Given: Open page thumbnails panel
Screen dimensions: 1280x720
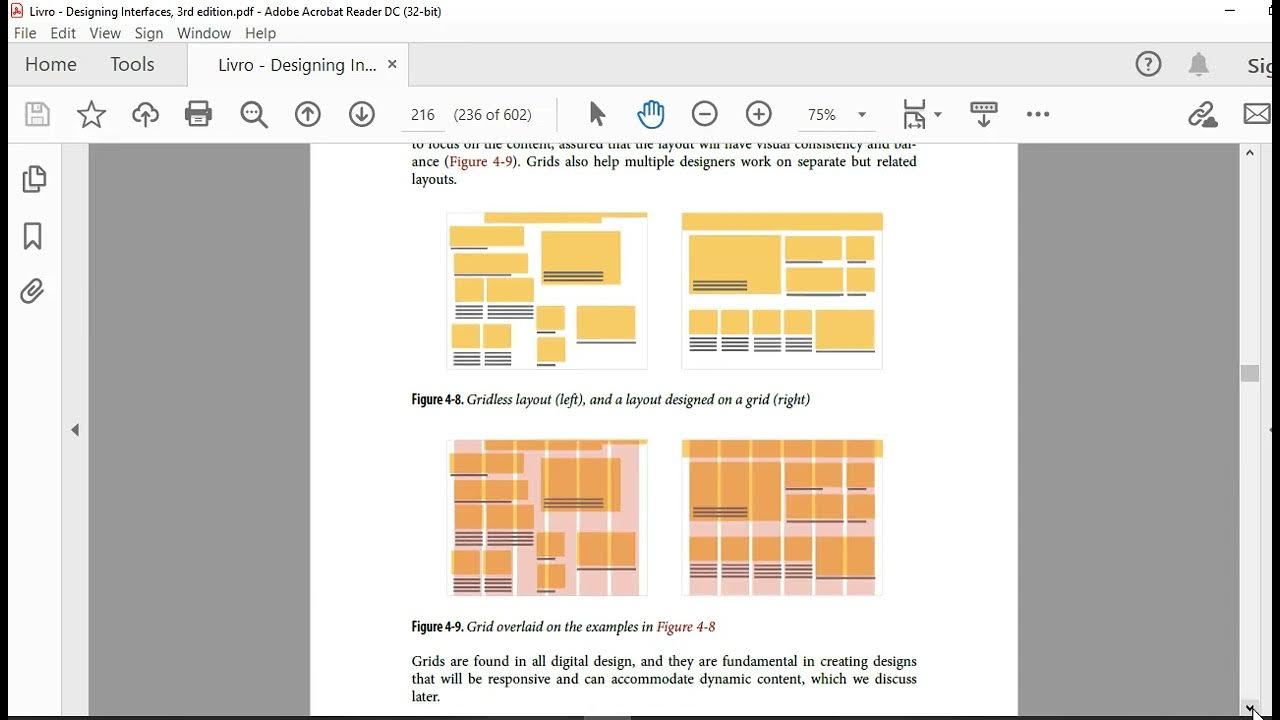Looking at the screenshot, I should [34, 179].
